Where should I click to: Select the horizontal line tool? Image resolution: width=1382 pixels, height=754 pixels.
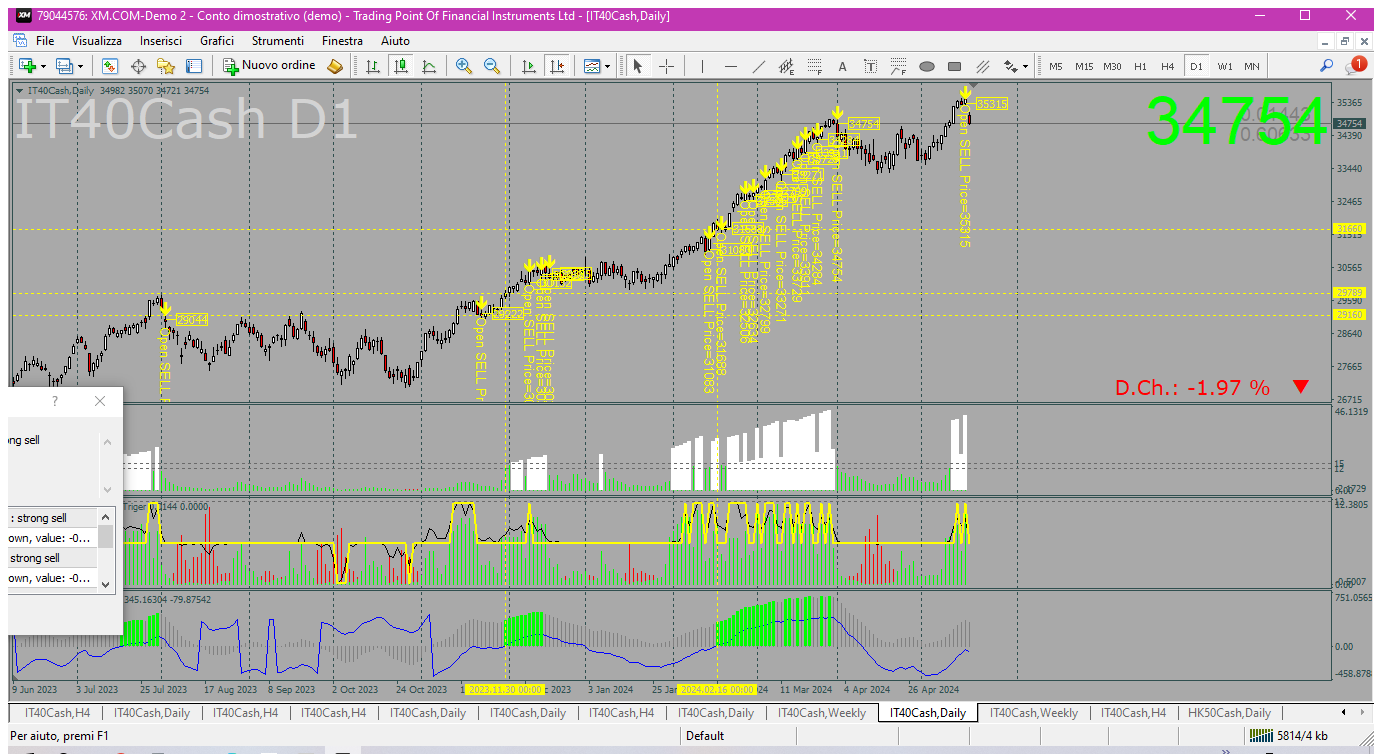(730, 66)
